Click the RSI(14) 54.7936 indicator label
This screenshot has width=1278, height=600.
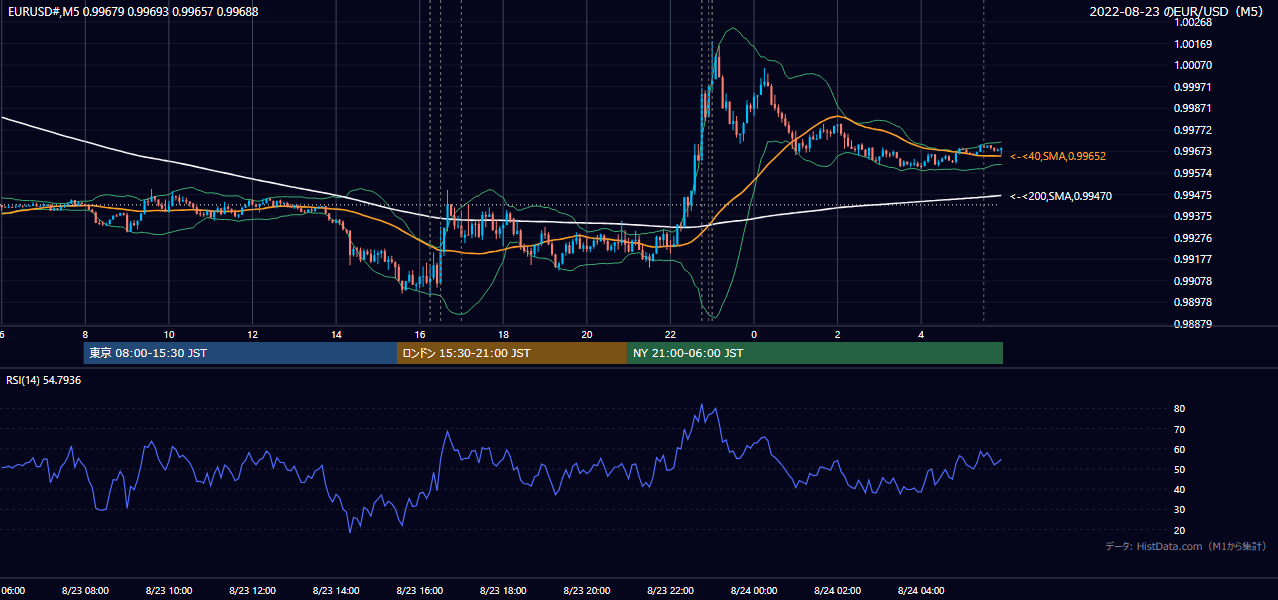click(x=44, y=380)
